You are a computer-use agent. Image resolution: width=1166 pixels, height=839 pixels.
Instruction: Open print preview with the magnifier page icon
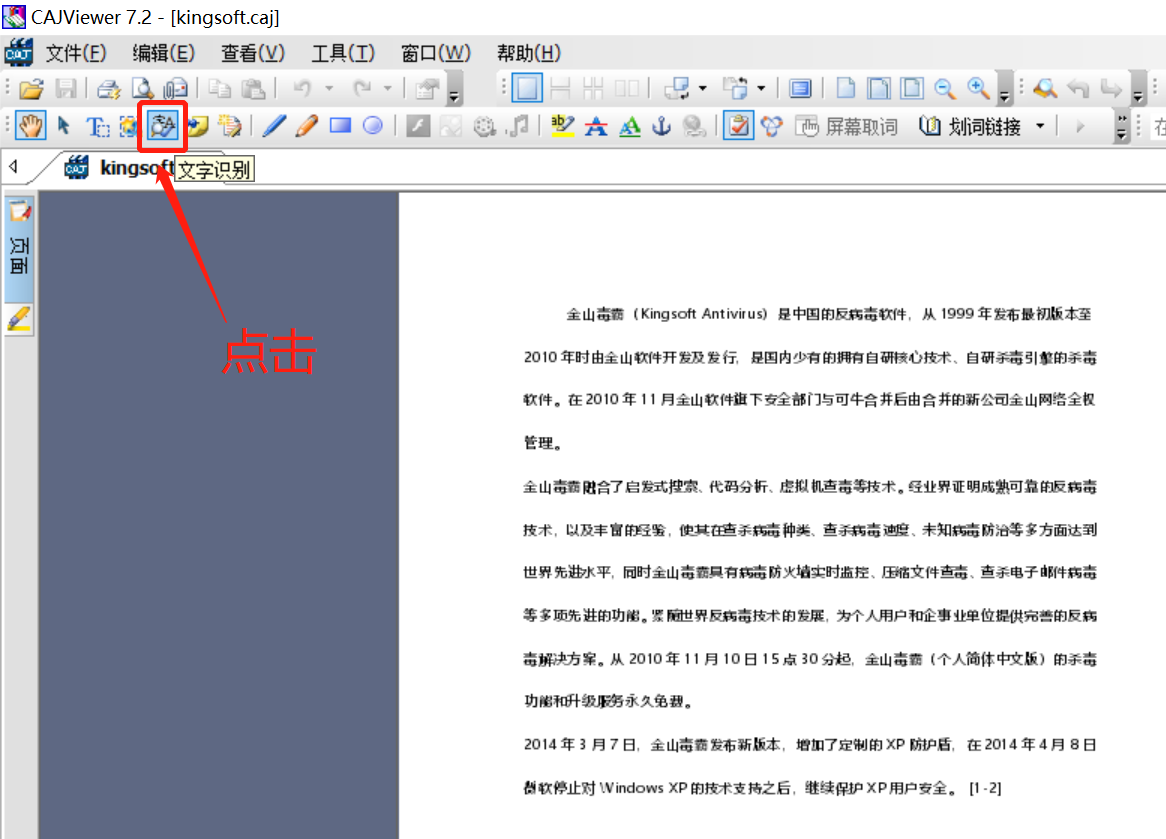[x=142, y=89]
